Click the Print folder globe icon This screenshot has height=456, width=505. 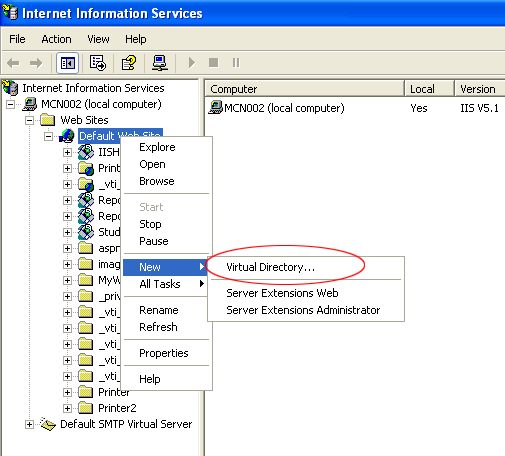tap(86, 168)
